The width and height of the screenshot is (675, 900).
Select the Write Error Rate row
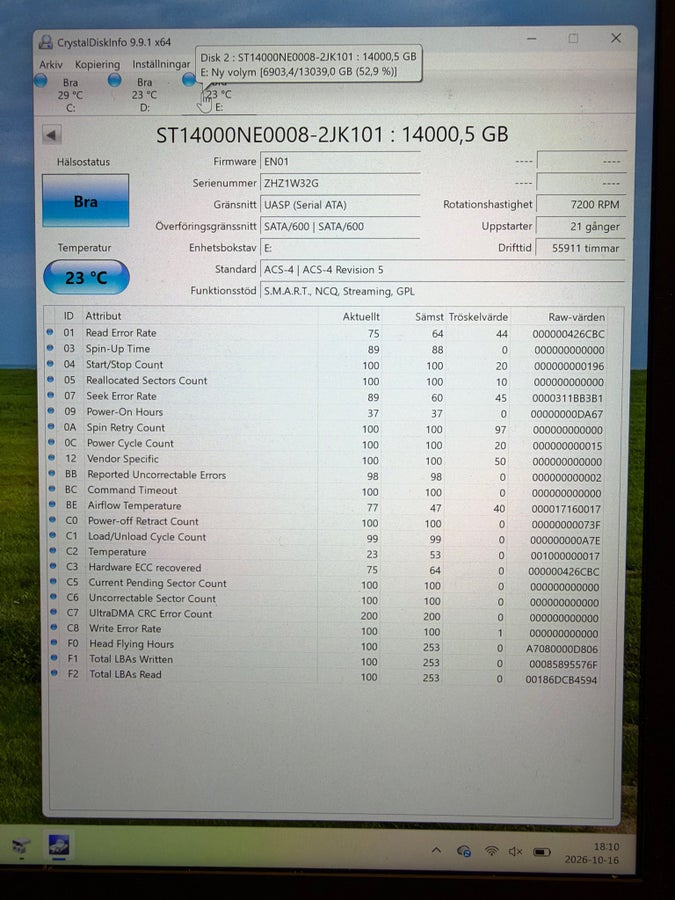click(326, 632)
